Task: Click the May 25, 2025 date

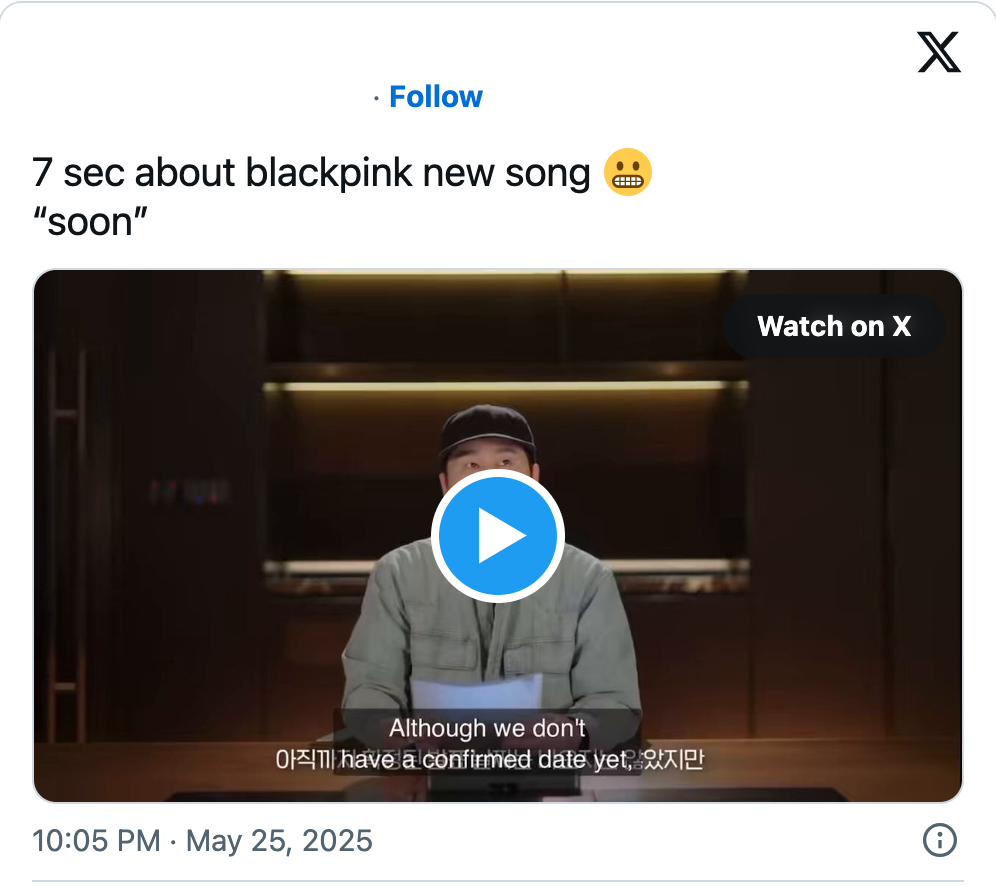Action: 279,840
